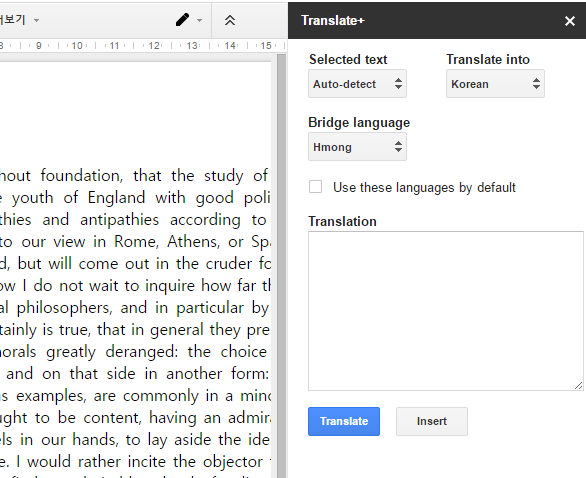Collapse the toolbar with double chevron icon
Screen dimensions: 586x478
pos(230,20)
